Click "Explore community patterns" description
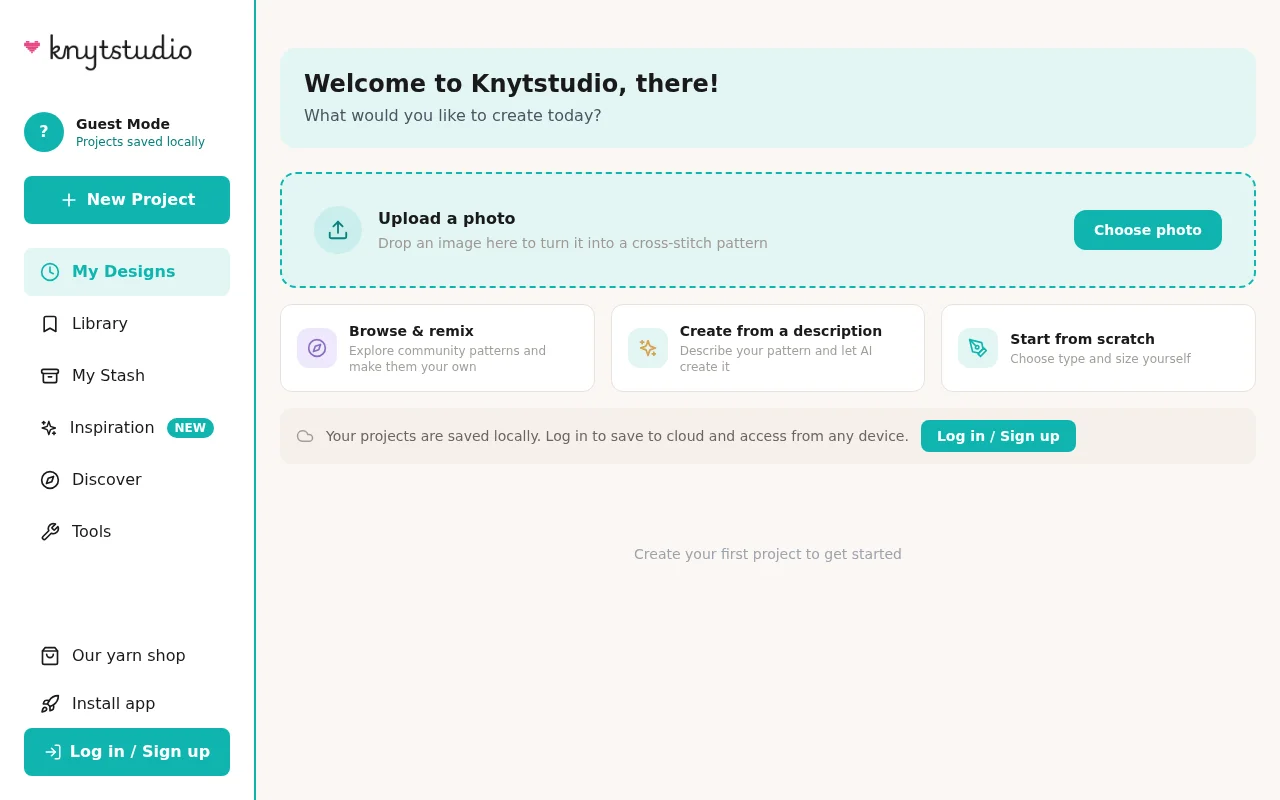1280x800 pixels. pyautogui.click(x=447, y=359)
